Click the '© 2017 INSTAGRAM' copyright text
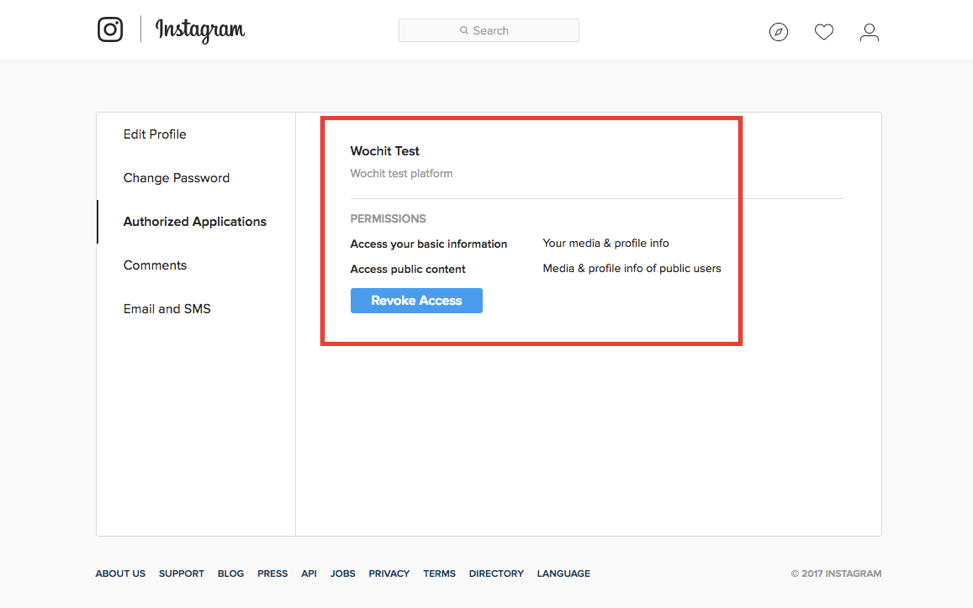Viewport: 973px width, 608px height. click(836, 573)
